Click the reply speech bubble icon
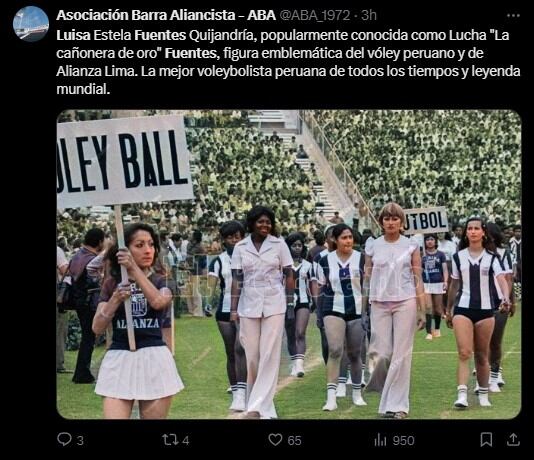This screenshot has height=460, width=534. pos(64,439)
